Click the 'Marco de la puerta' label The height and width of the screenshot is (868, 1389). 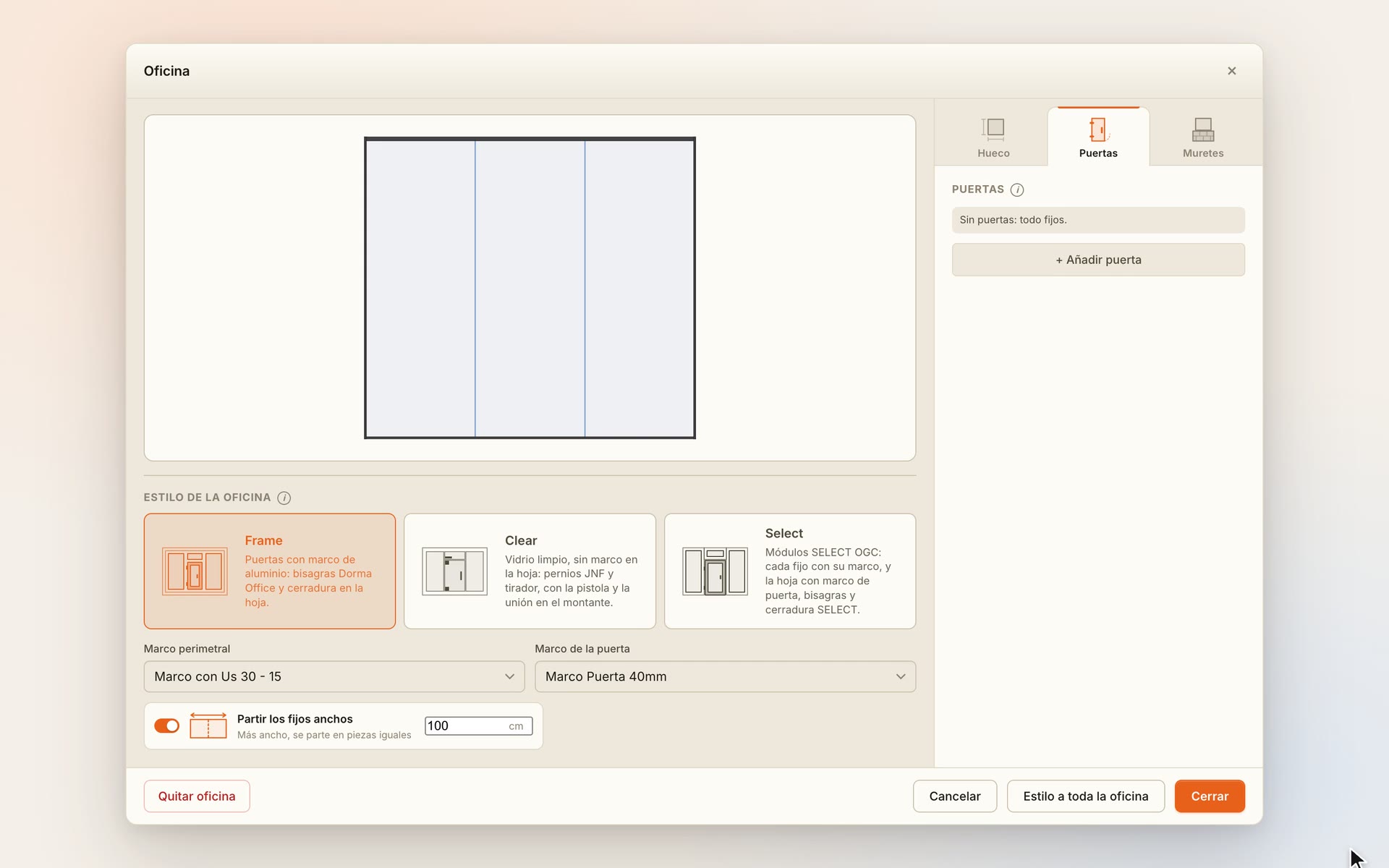tap(582, 649)
